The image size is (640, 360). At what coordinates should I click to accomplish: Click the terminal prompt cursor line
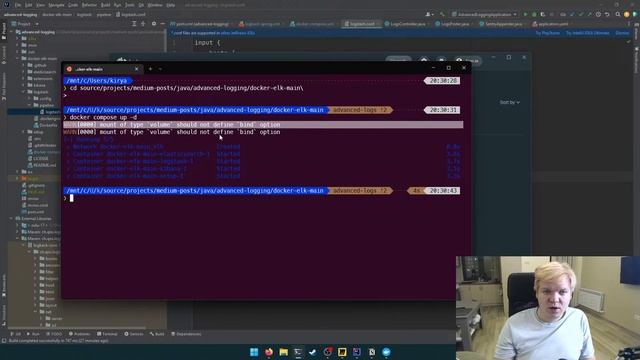71,198
